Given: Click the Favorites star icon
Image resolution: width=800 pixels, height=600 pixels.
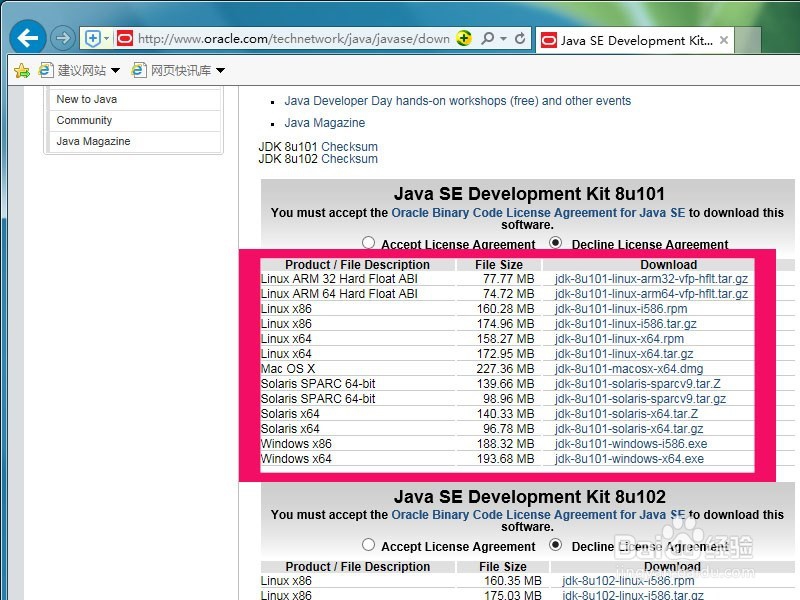Looking at the screenshot, I should click(x=22, y=70).
